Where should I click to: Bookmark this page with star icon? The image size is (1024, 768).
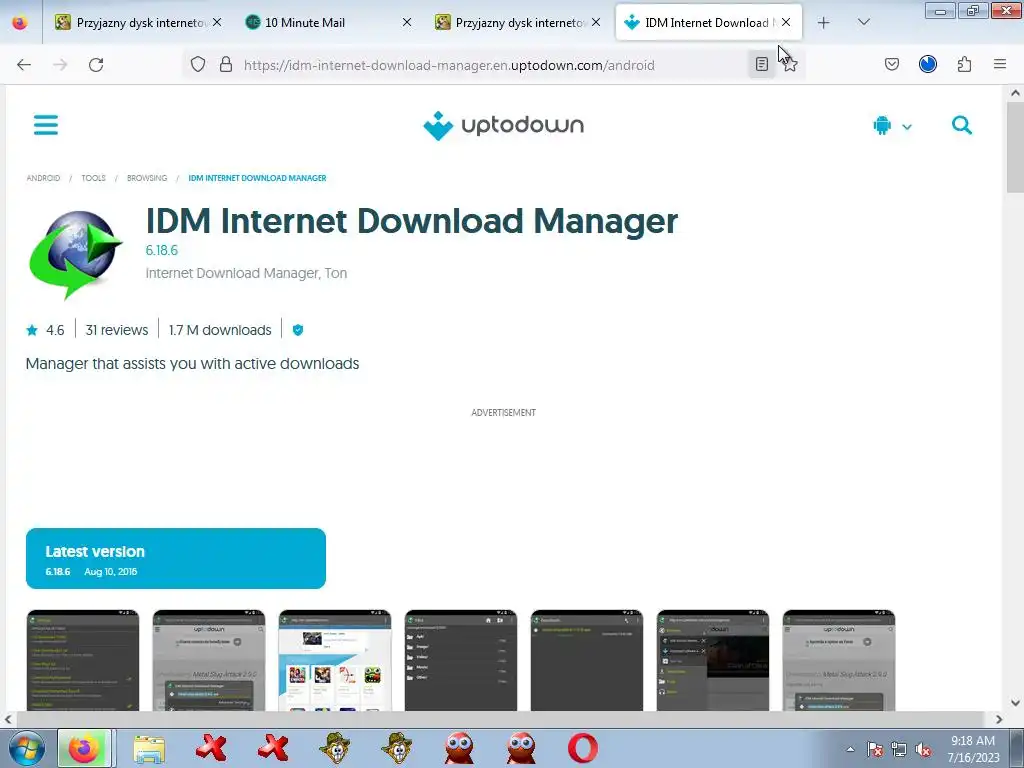[790, 64]
